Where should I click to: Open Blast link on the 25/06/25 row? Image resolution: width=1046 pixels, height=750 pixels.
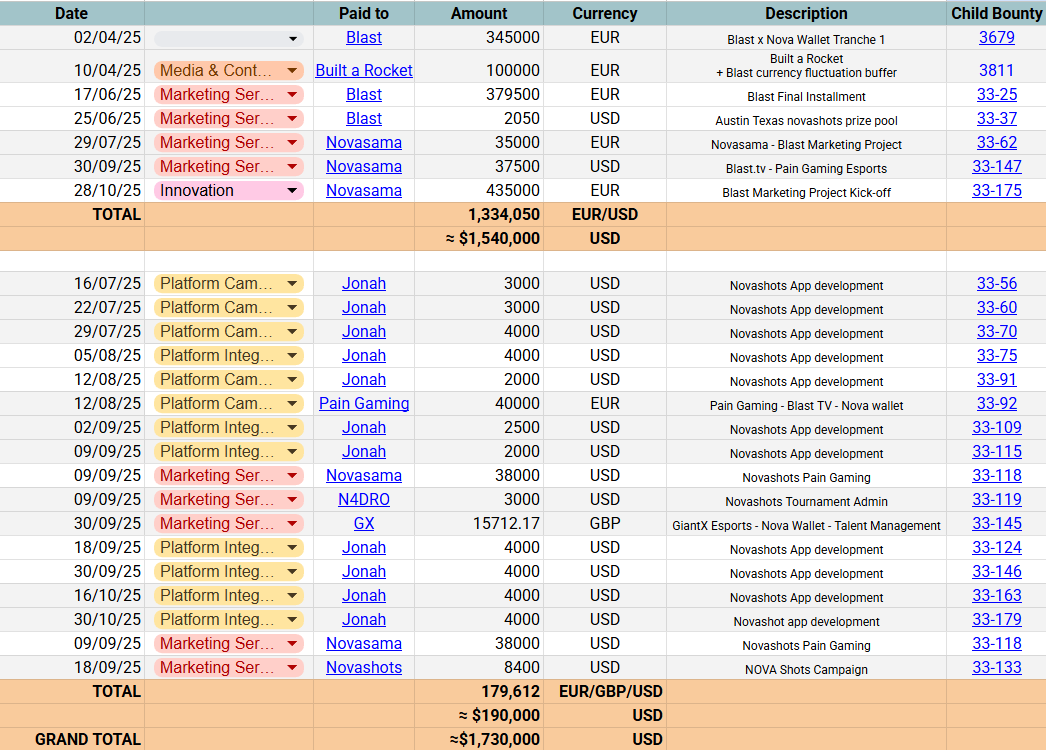(364, 118)
